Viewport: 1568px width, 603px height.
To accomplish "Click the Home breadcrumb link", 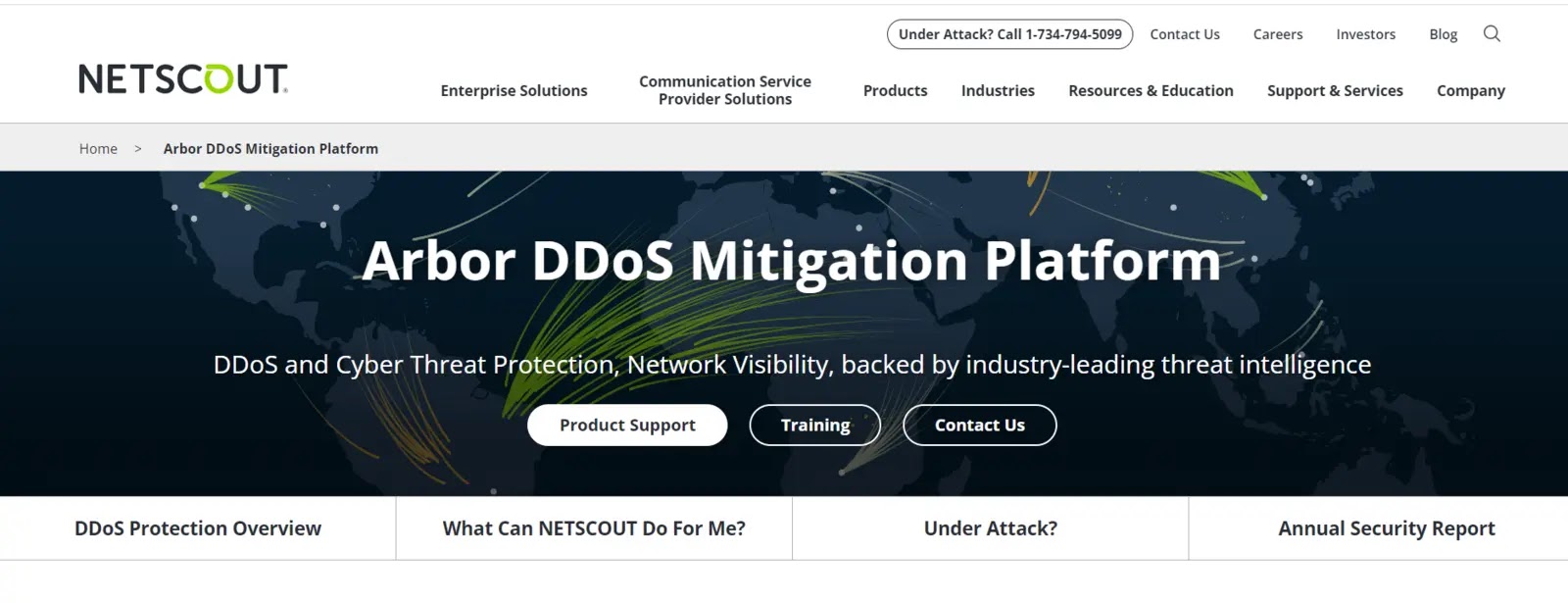I will click(x=97, y=148).
